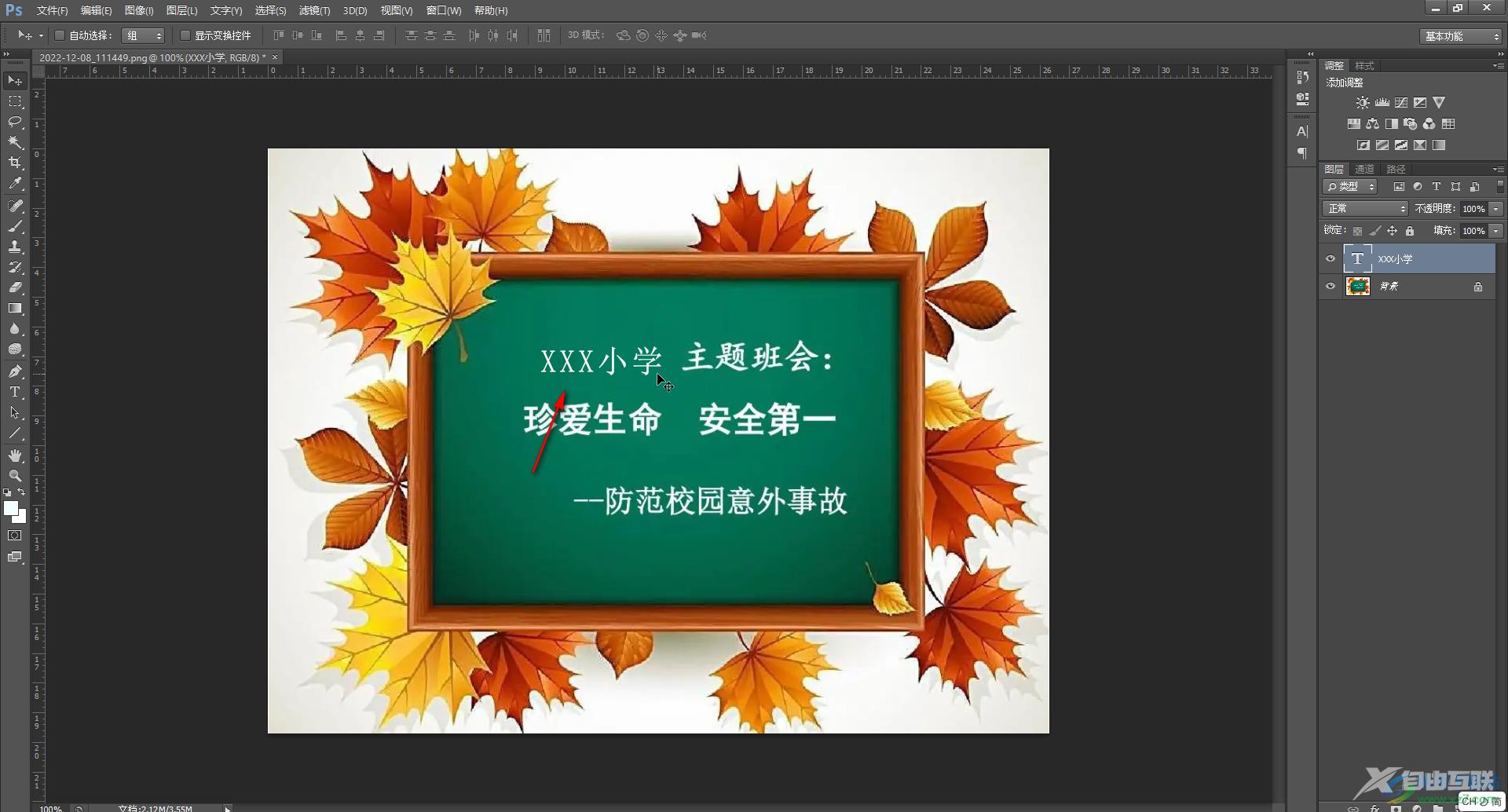Click the opacity 100% value field
Viewport: 1508px width, 812px height.
point(1473,209)
